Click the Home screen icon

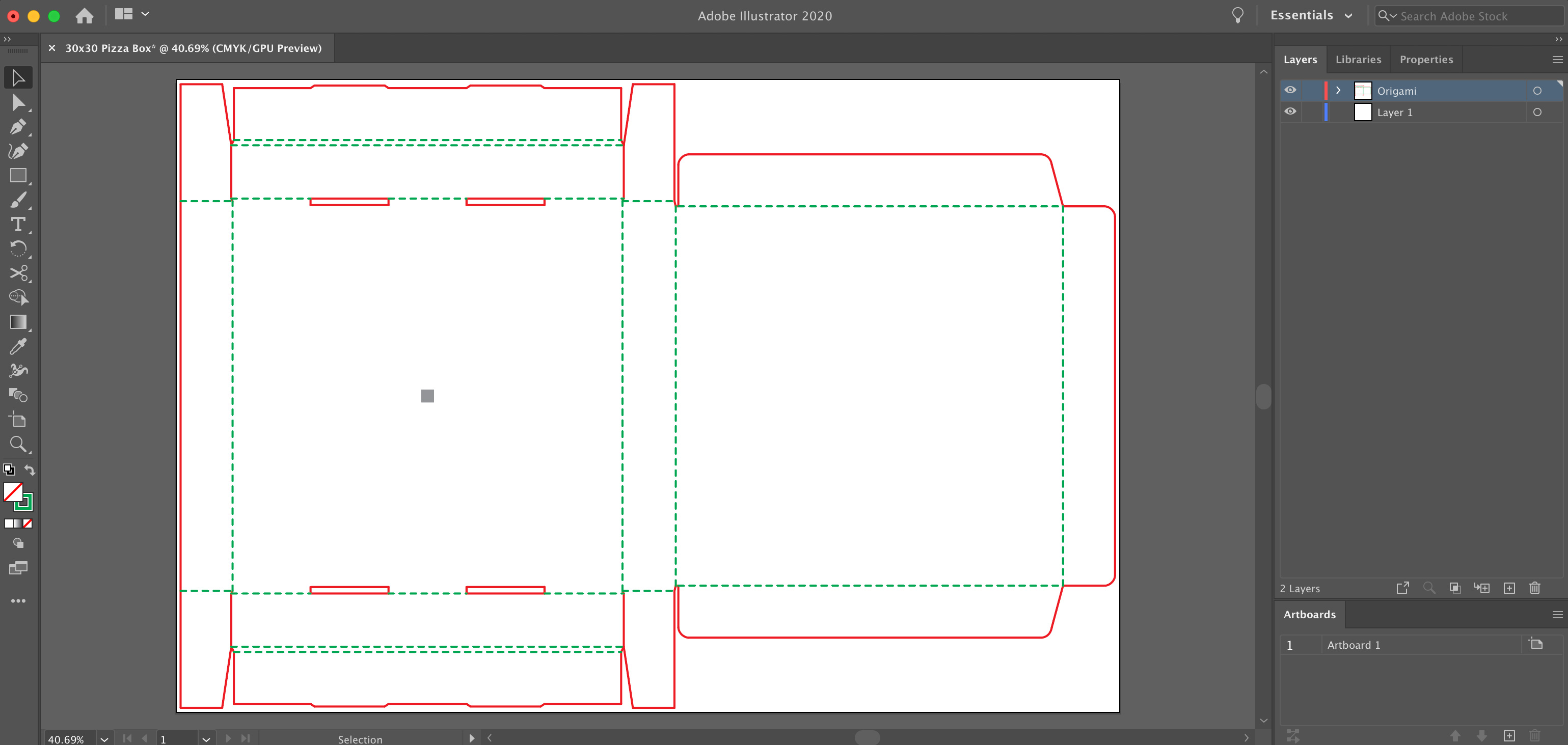click(84, 16)
